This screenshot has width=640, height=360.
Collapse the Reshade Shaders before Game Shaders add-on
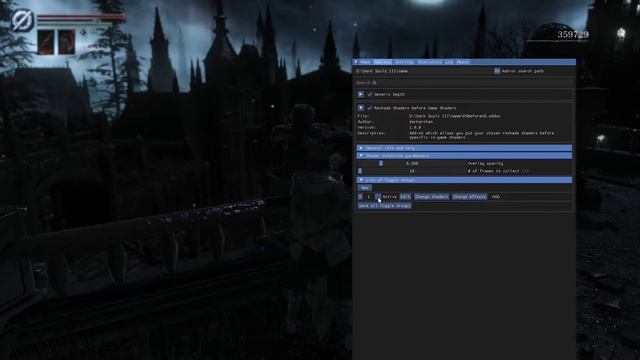click(x=360, y=108)
